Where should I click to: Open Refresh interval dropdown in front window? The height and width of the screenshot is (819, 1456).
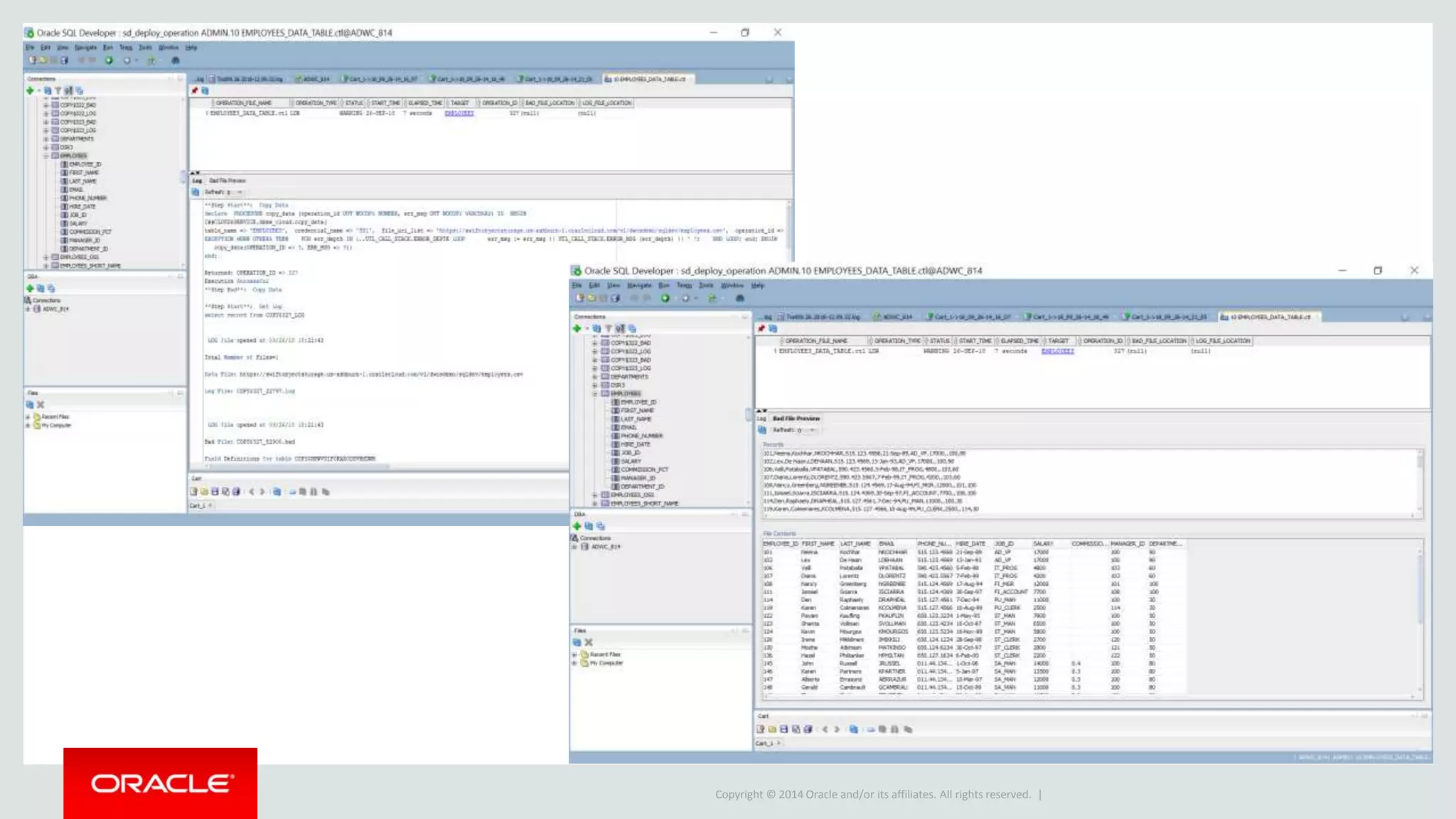click(x=813, y=430)
